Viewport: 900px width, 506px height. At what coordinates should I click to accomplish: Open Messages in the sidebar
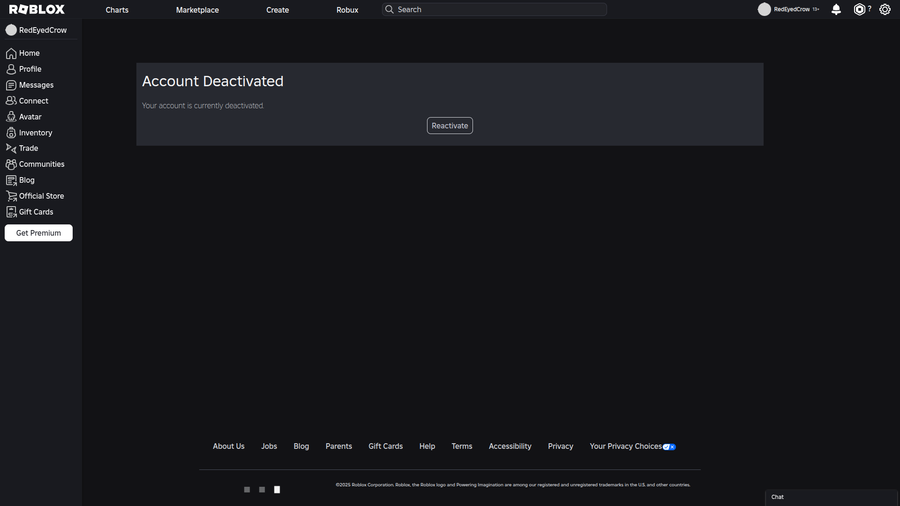point(30,85)
